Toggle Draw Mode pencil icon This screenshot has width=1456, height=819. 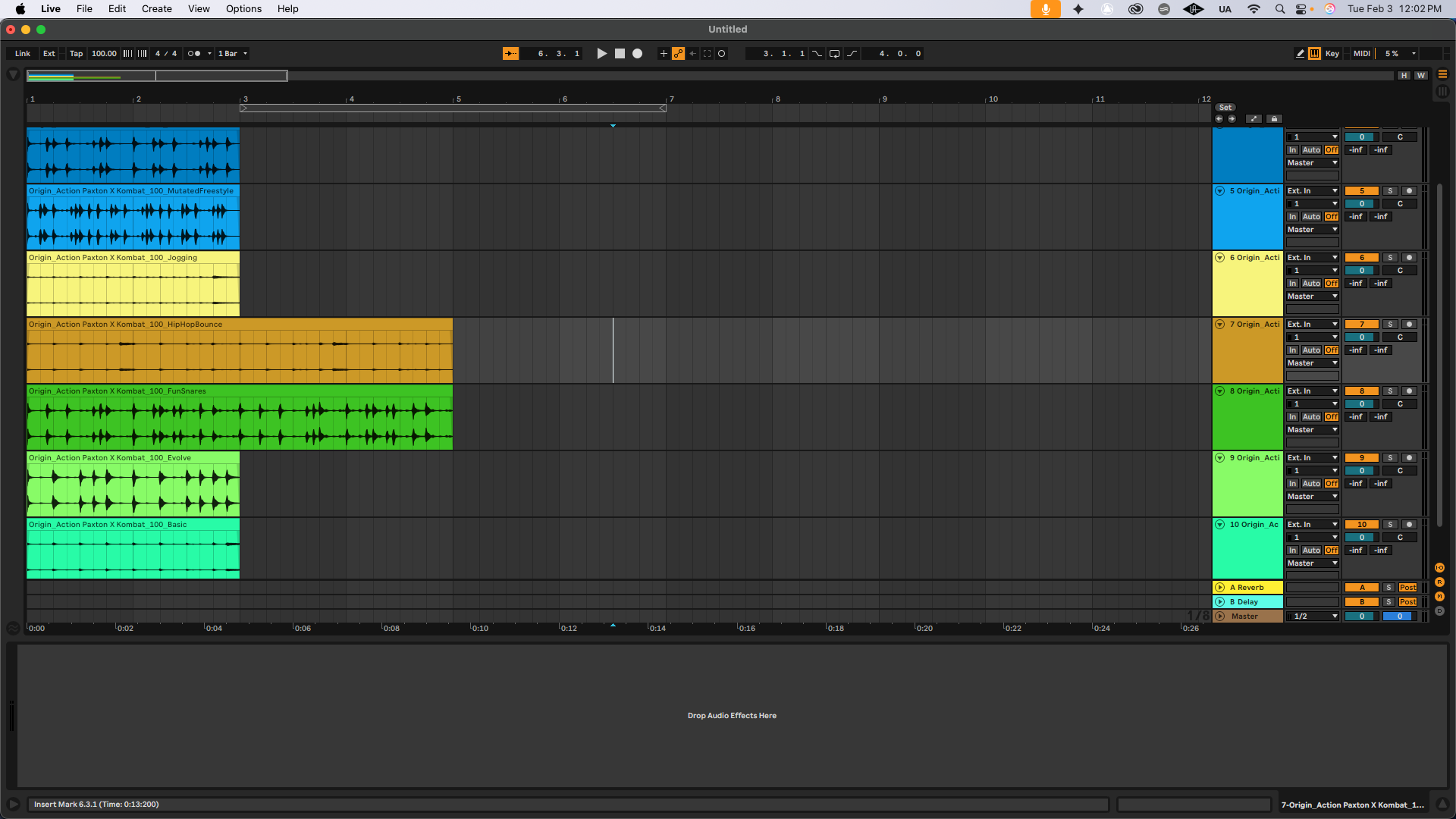coord(1300,54)
